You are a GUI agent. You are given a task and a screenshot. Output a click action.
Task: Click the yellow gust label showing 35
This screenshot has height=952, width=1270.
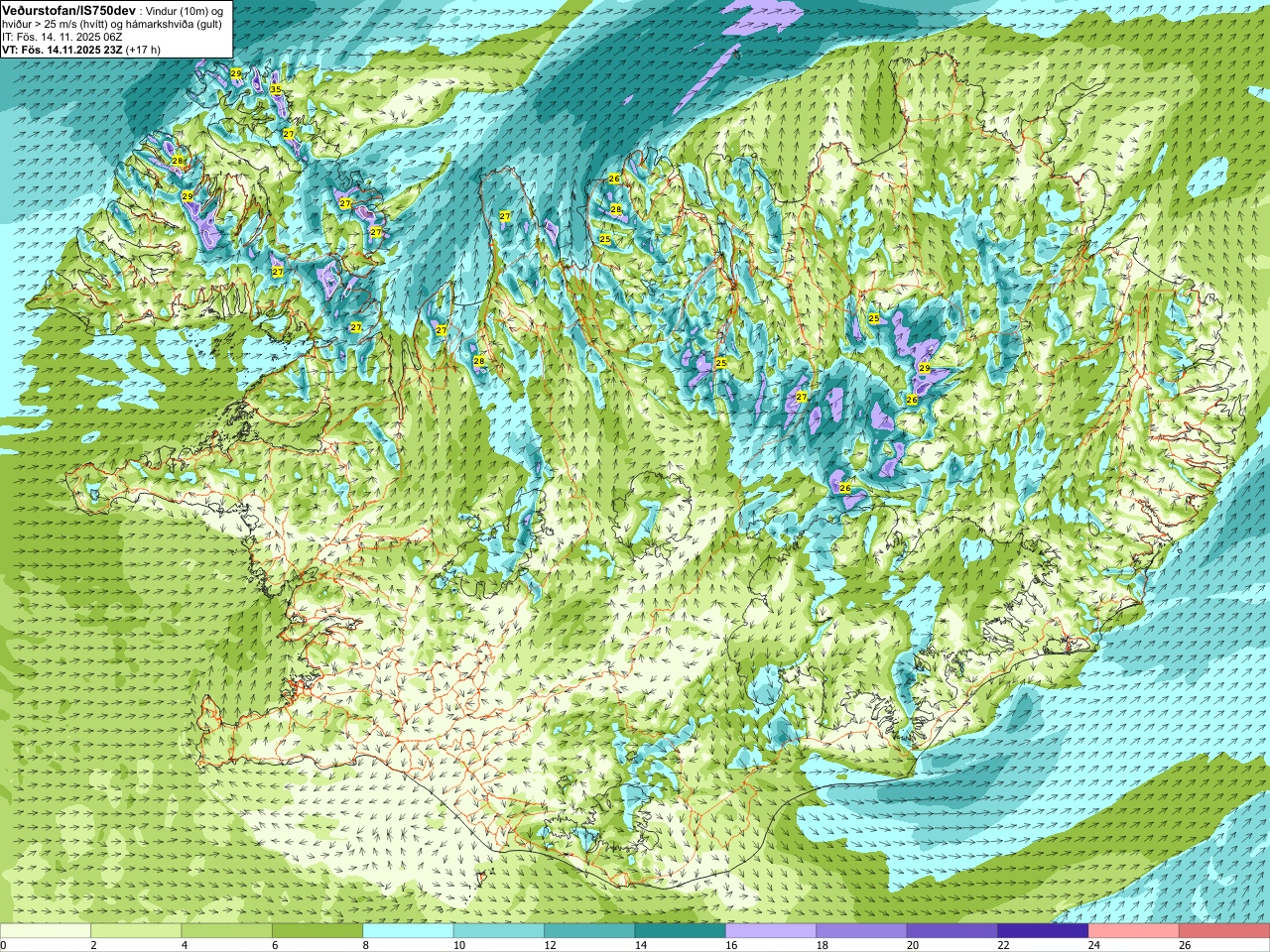(x=276, y=90)
